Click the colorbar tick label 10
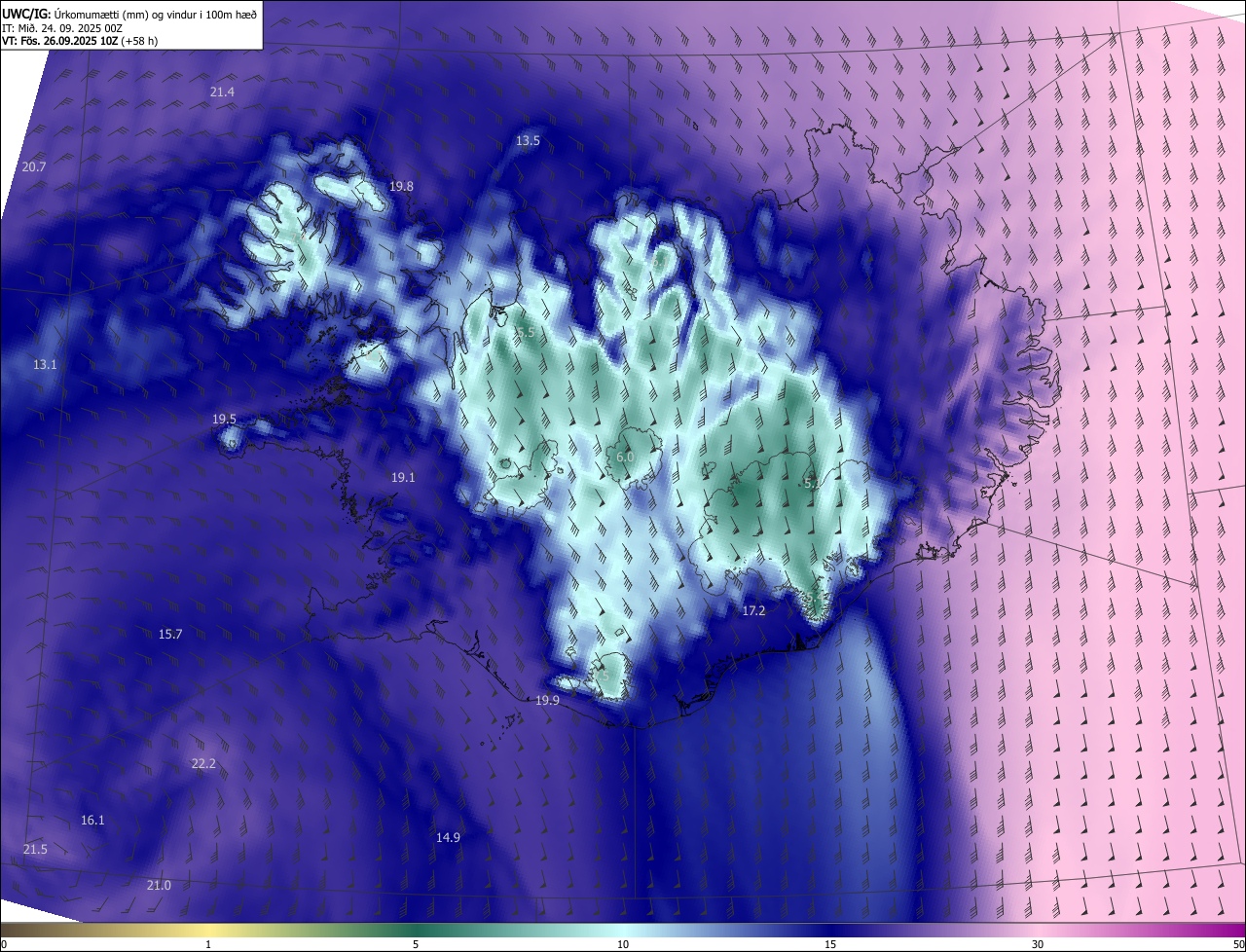This screenshot has height=952, width=1246. coord(623,944)
